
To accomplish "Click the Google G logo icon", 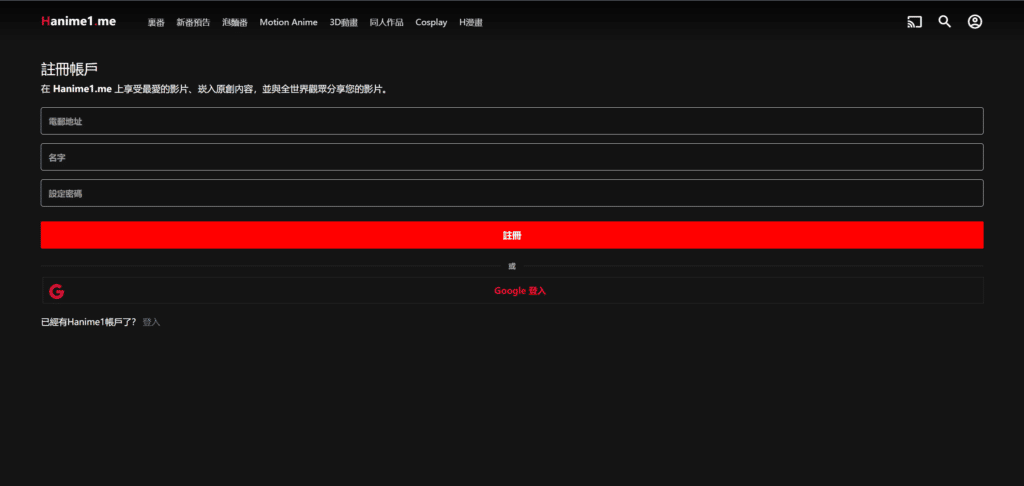I will click(57, 291).
